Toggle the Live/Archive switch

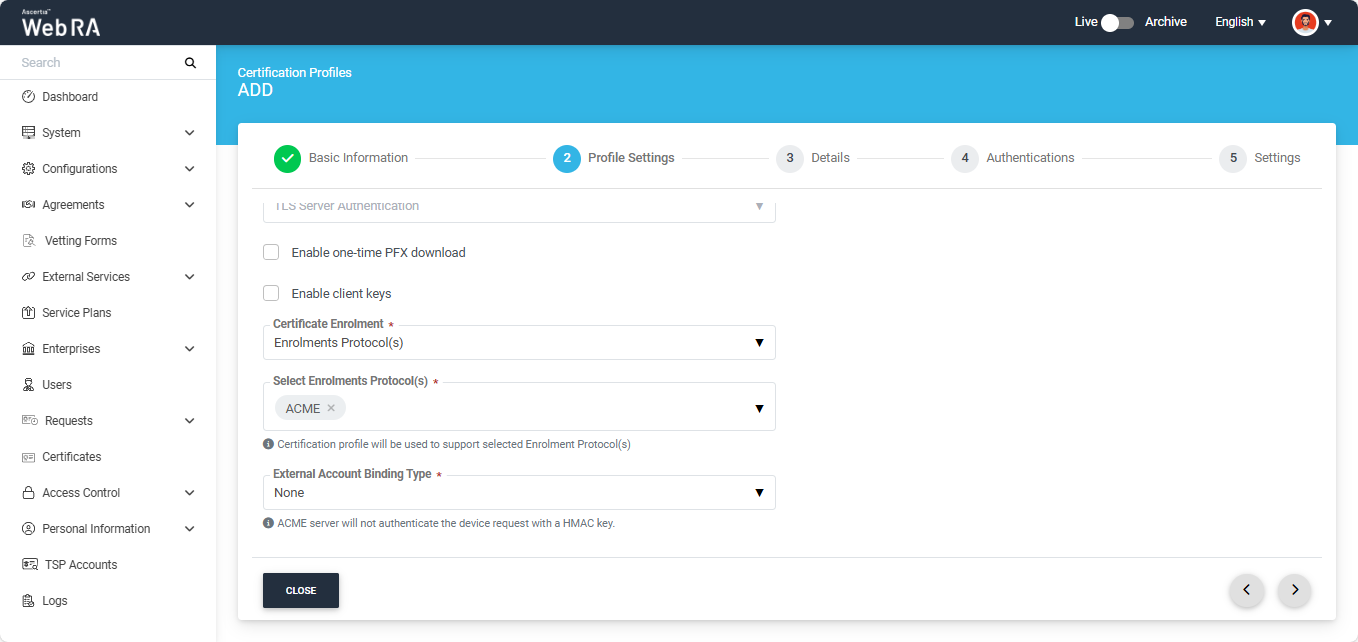pos(1116,22)
